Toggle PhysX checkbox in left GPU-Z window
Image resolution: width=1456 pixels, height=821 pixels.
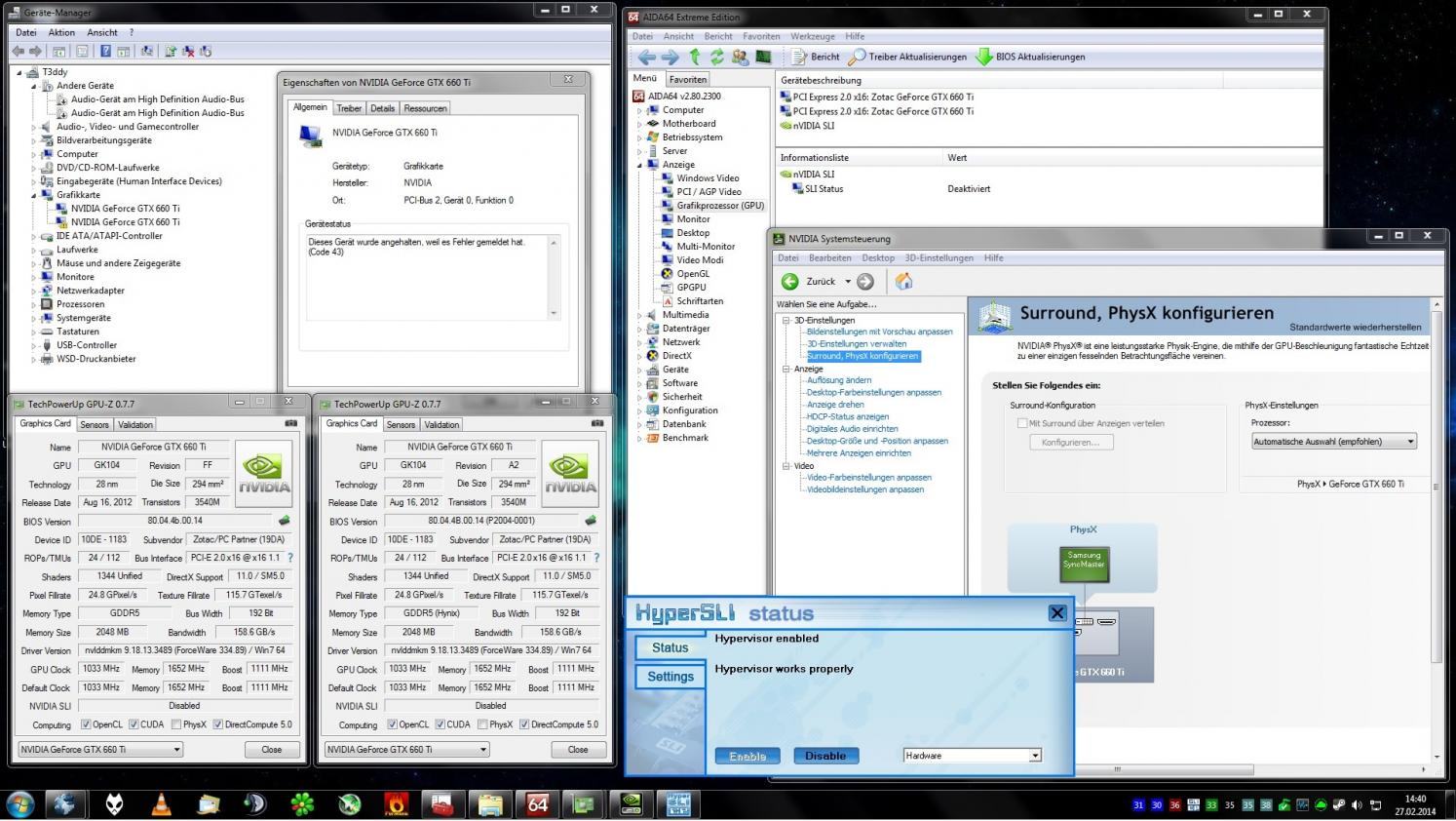click(x=175, y=724)
